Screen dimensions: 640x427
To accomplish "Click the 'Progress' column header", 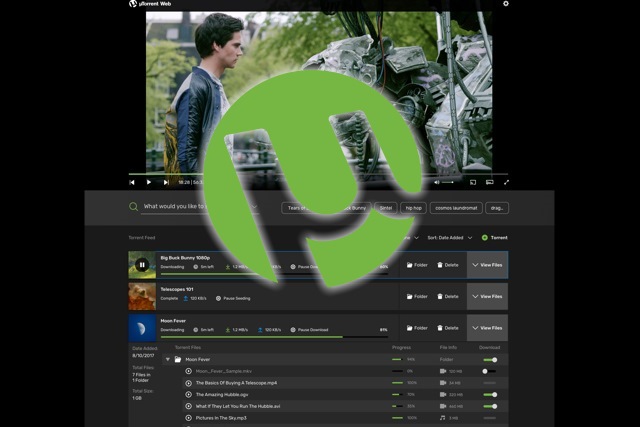I will click(401, 348).
